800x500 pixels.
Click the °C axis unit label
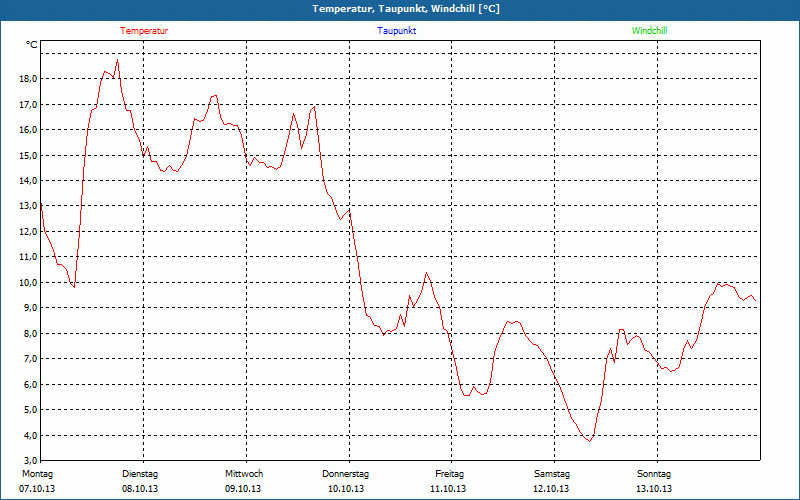pyautogui.click(x=32, y=45)
